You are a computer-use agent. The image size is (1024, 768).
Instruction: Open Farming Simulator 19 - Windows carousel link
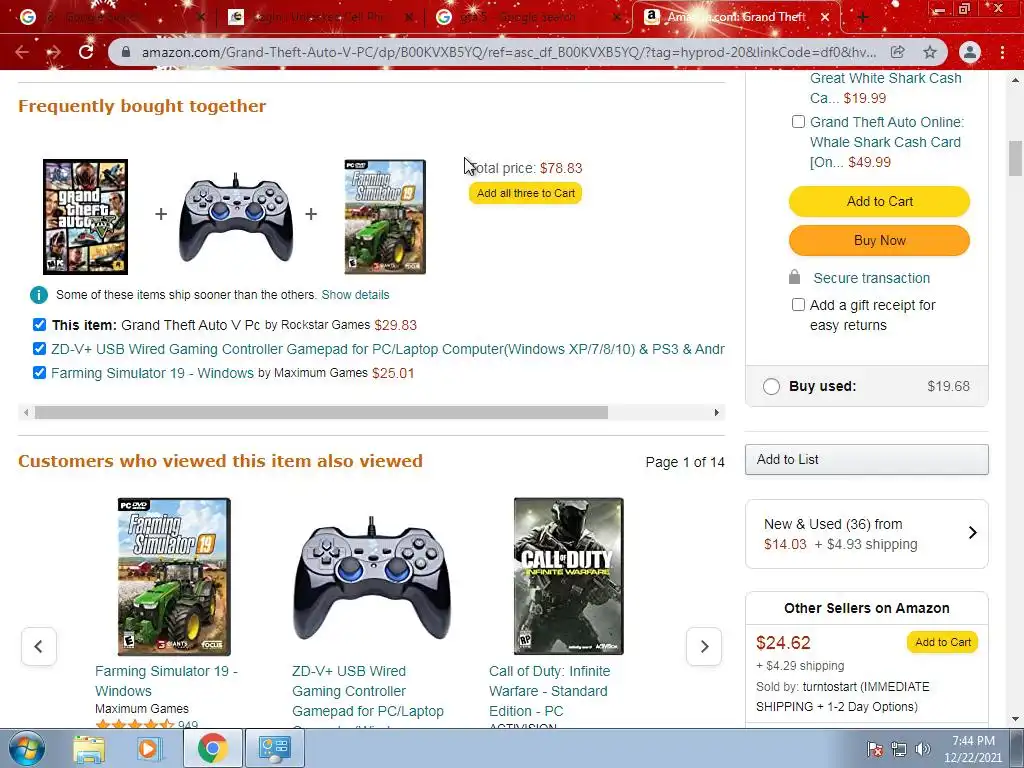[166, 681]
